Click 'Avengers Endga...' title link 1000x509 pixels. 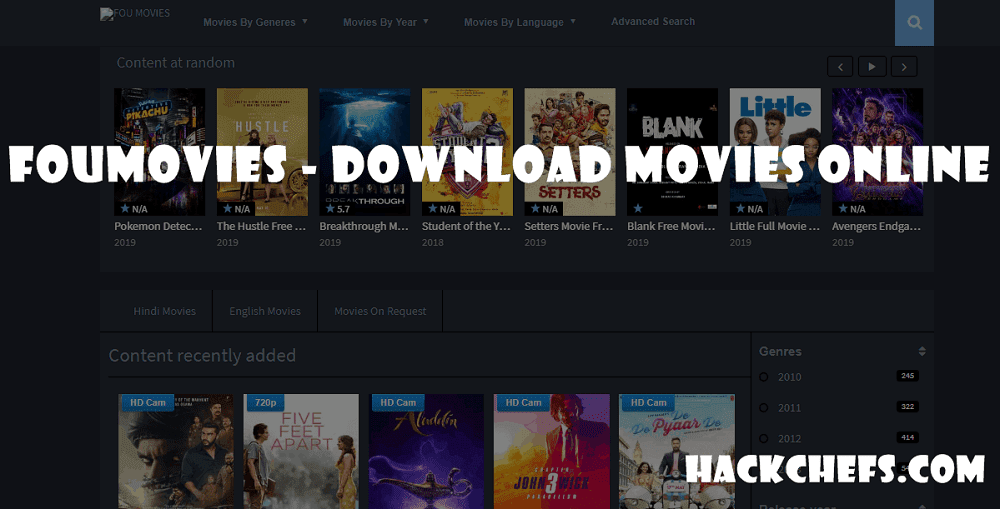(x=876, y=226)
